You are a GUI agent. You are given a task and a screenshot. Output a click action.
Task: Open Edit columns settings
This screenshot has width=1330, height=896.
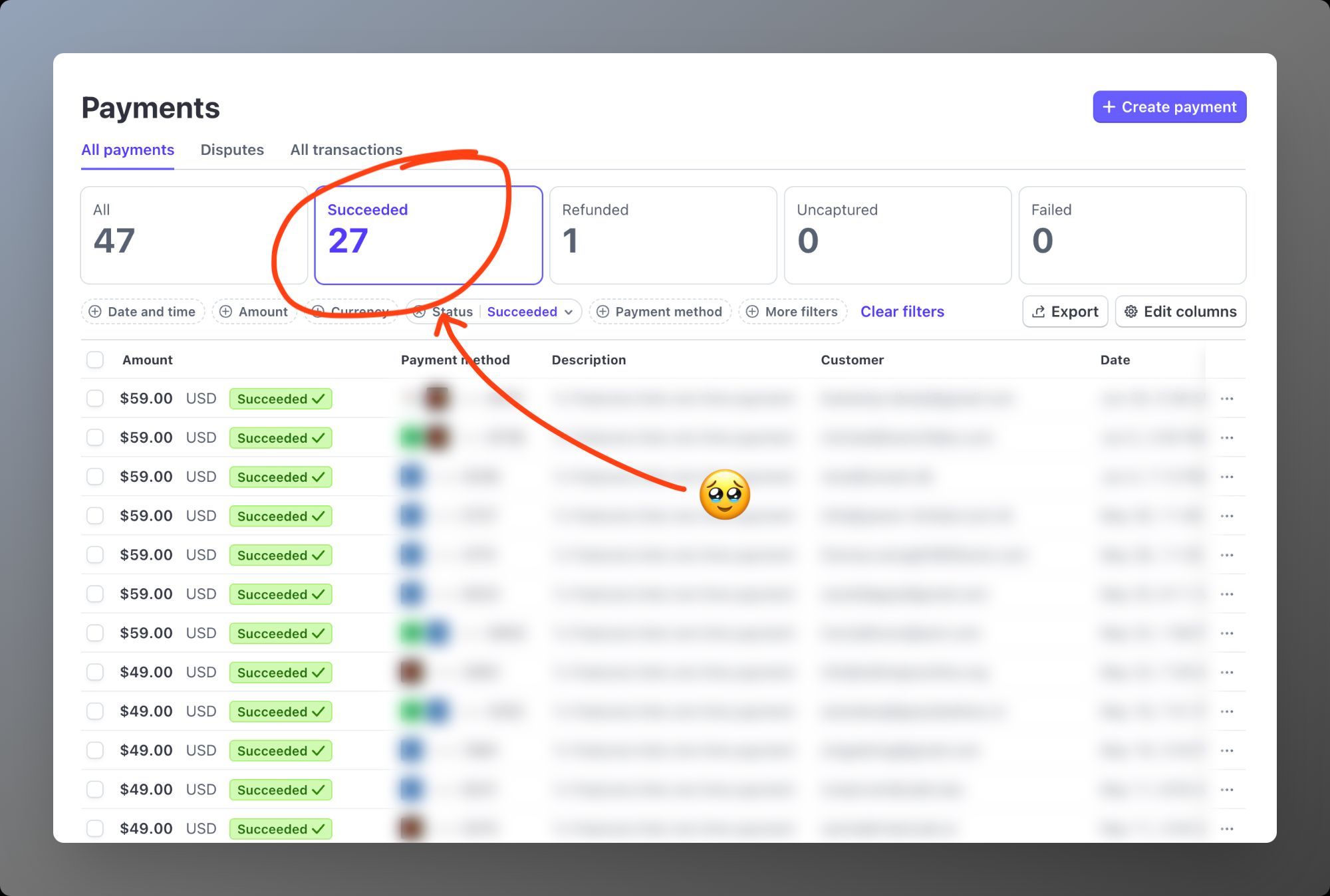tap(1180, 312)
